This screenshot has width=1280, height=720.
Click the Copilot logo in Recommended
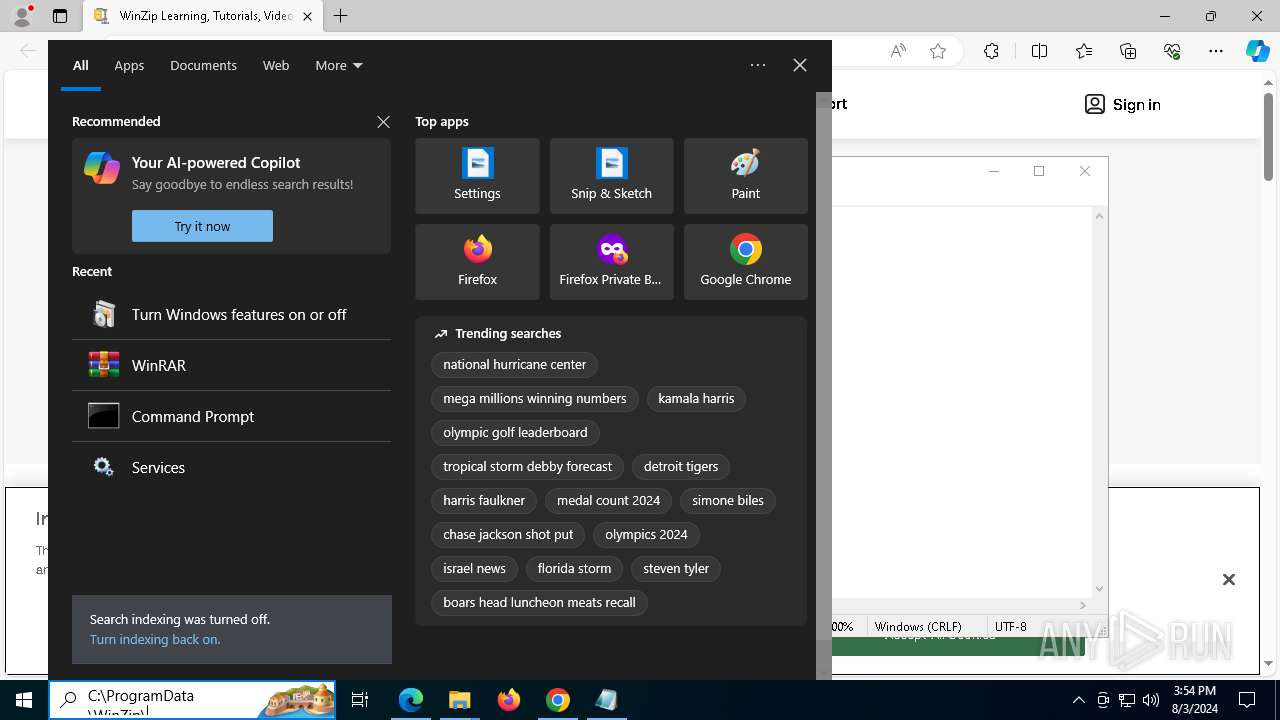102,168
